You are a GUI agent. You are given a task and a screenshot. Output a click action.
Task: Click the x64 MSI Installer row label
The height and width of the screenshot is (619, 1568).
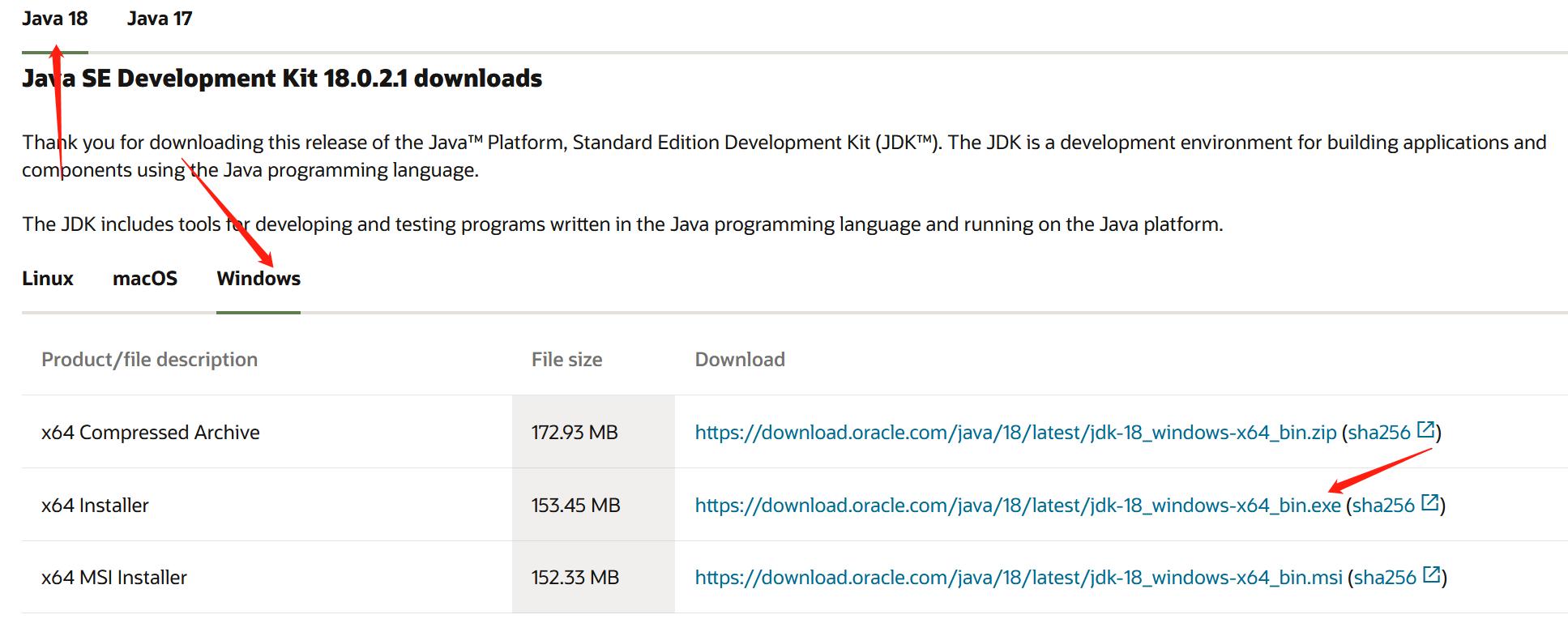click(x=114, y=578)
